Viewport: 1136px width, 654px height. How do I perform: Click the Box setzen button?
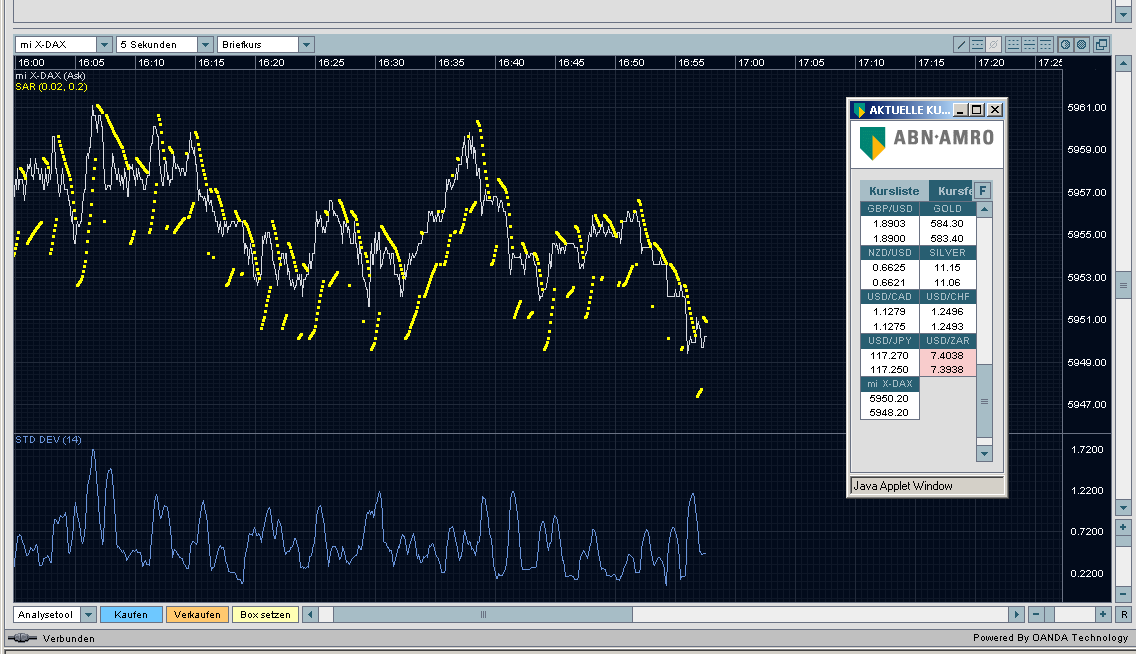265,614
